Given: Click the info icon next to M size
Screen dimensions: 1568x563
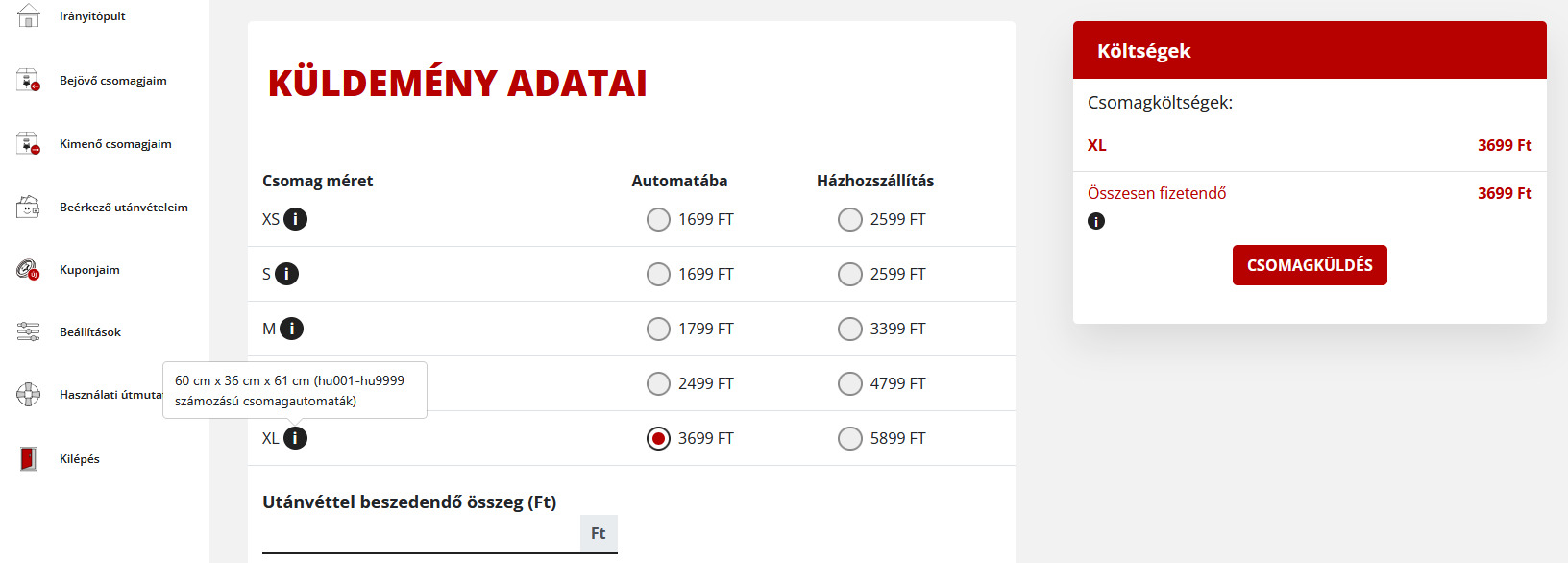Looking at the screenshot, I should [x=291, y=329].
